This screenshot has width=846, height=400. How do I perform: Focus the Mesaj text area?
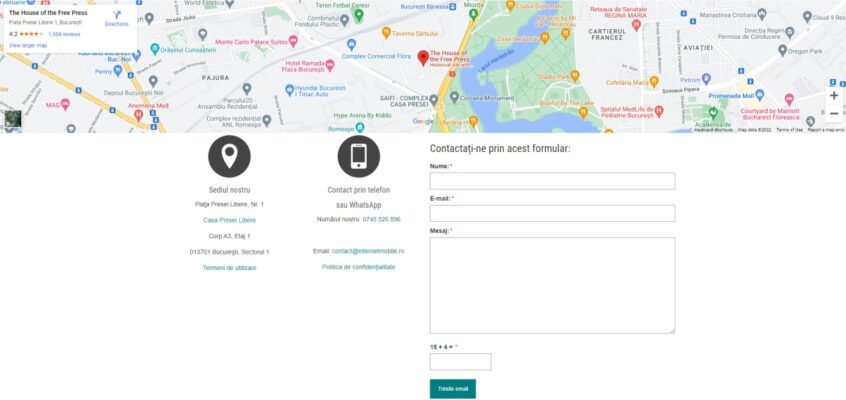(552, 286)
